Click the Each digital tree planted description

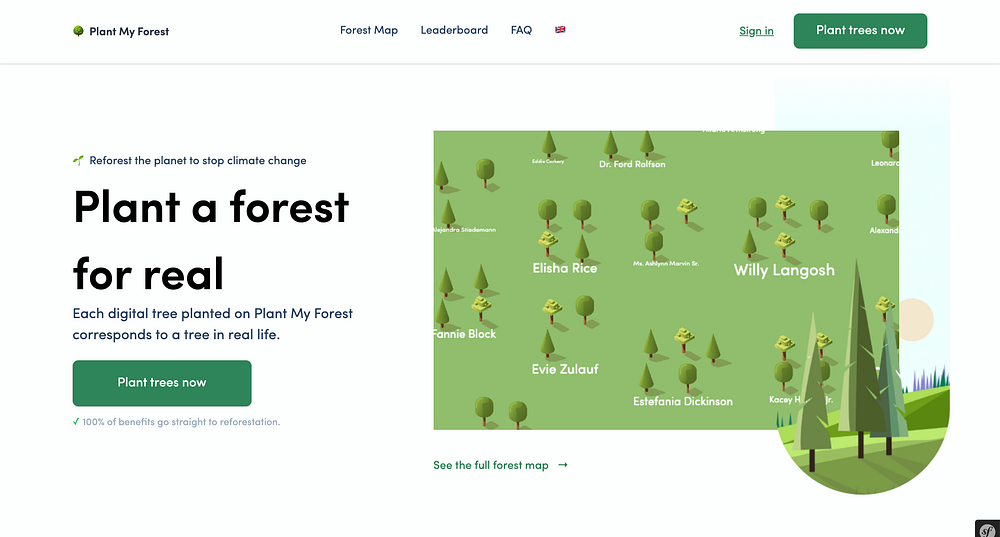tap(212, 324)
